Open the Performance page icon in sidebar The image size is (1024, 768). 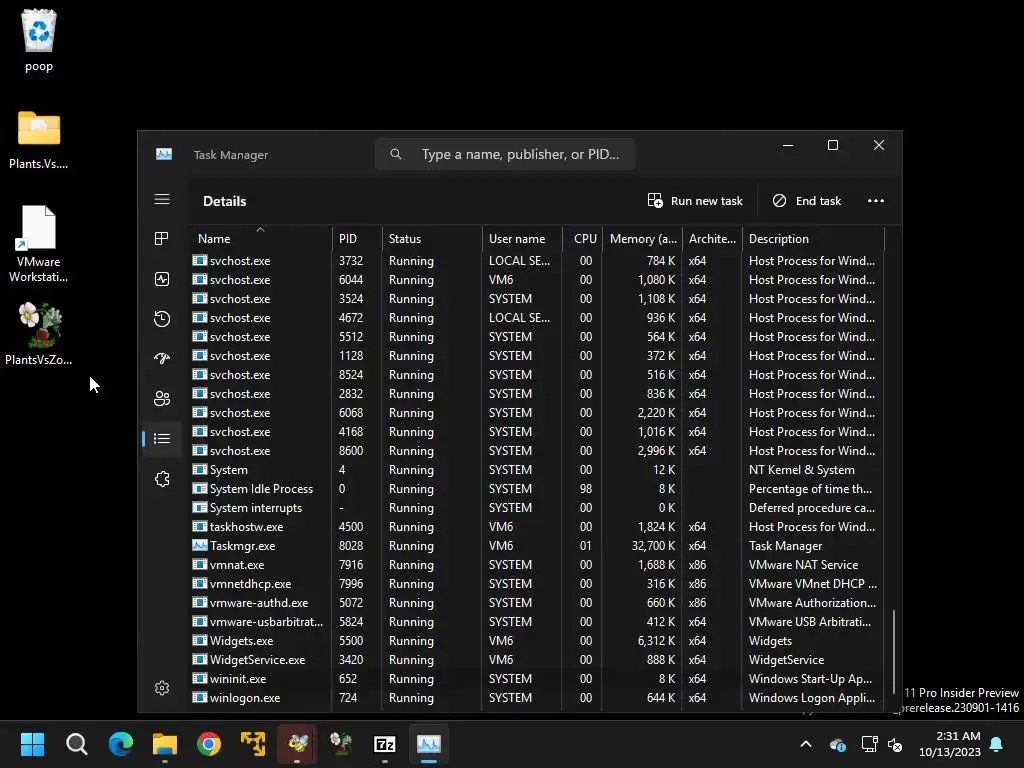(x=162, y=279)
